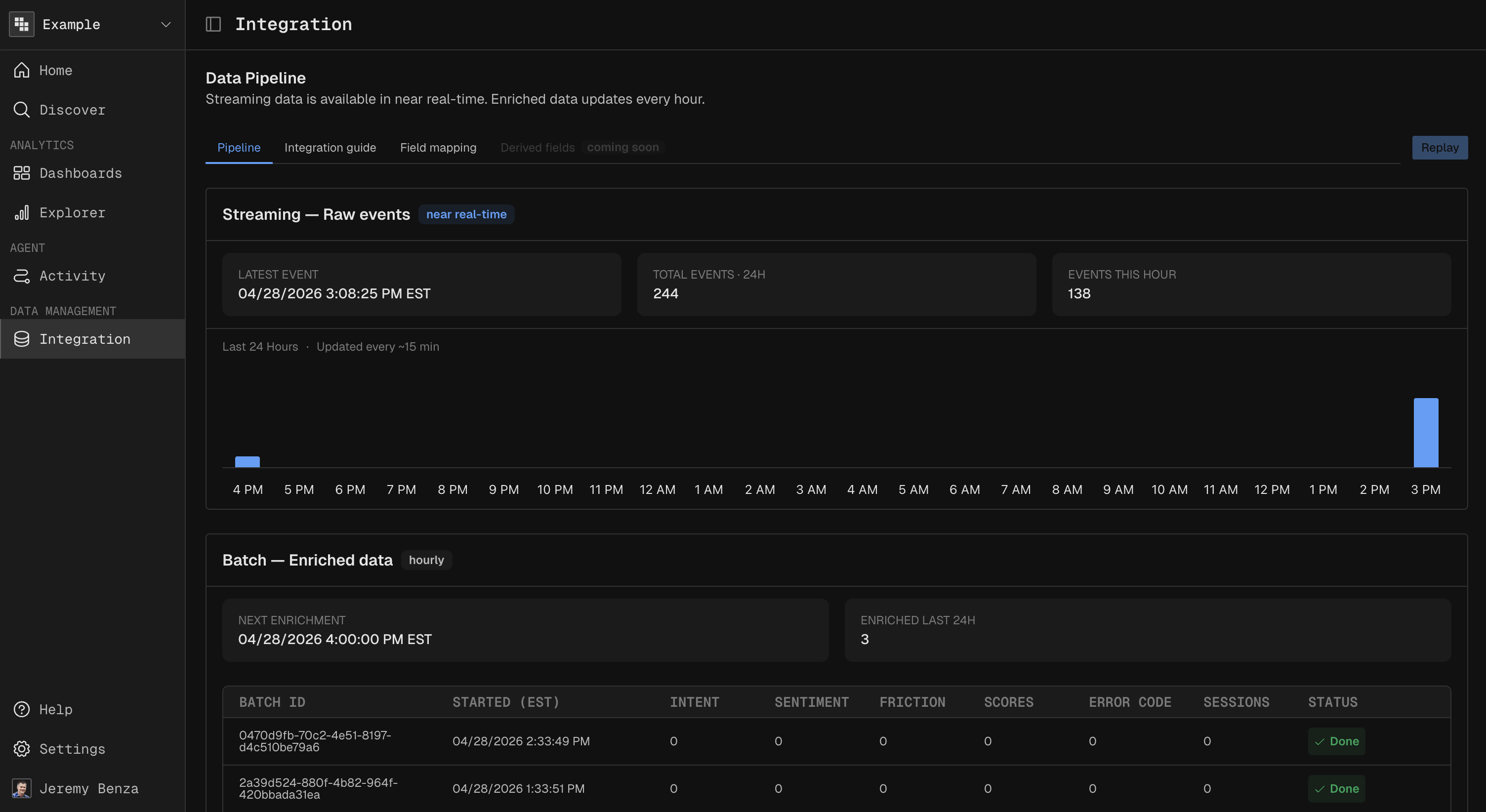Open Discover via magnifier icon
The height and width of the screenshot is (812, 1486).
[21, 110]
